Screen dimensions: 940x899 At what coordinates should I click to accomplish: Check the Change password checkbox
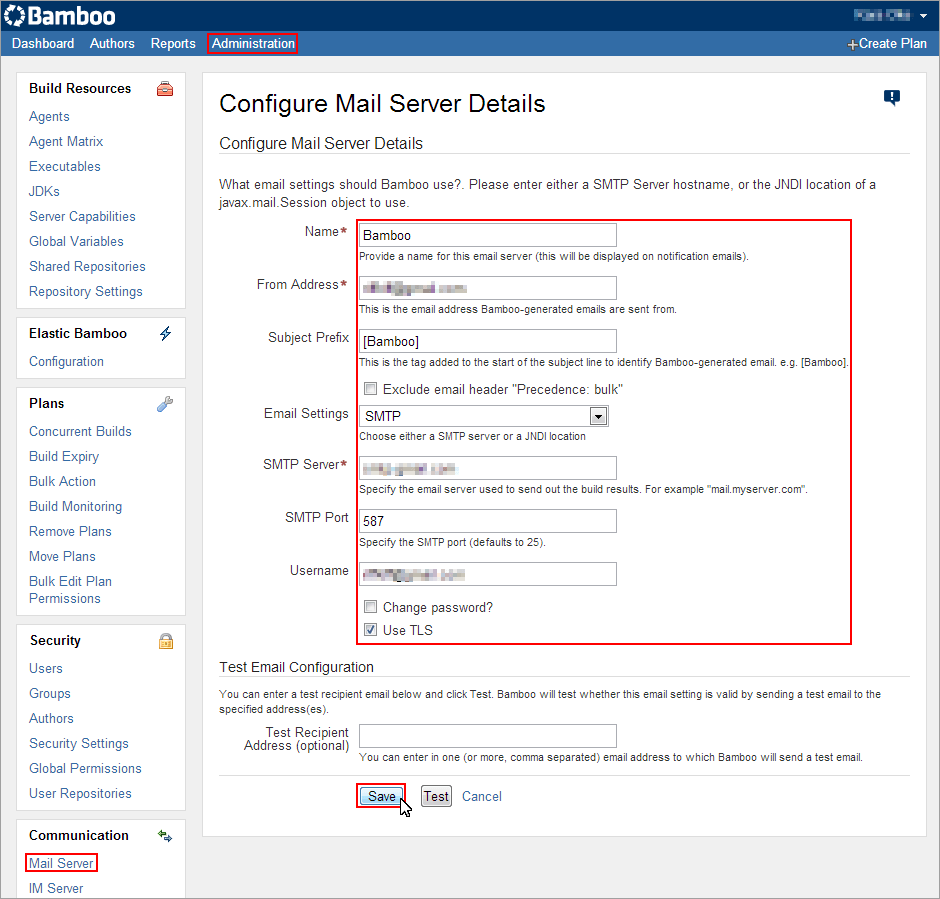pos(370,607)
